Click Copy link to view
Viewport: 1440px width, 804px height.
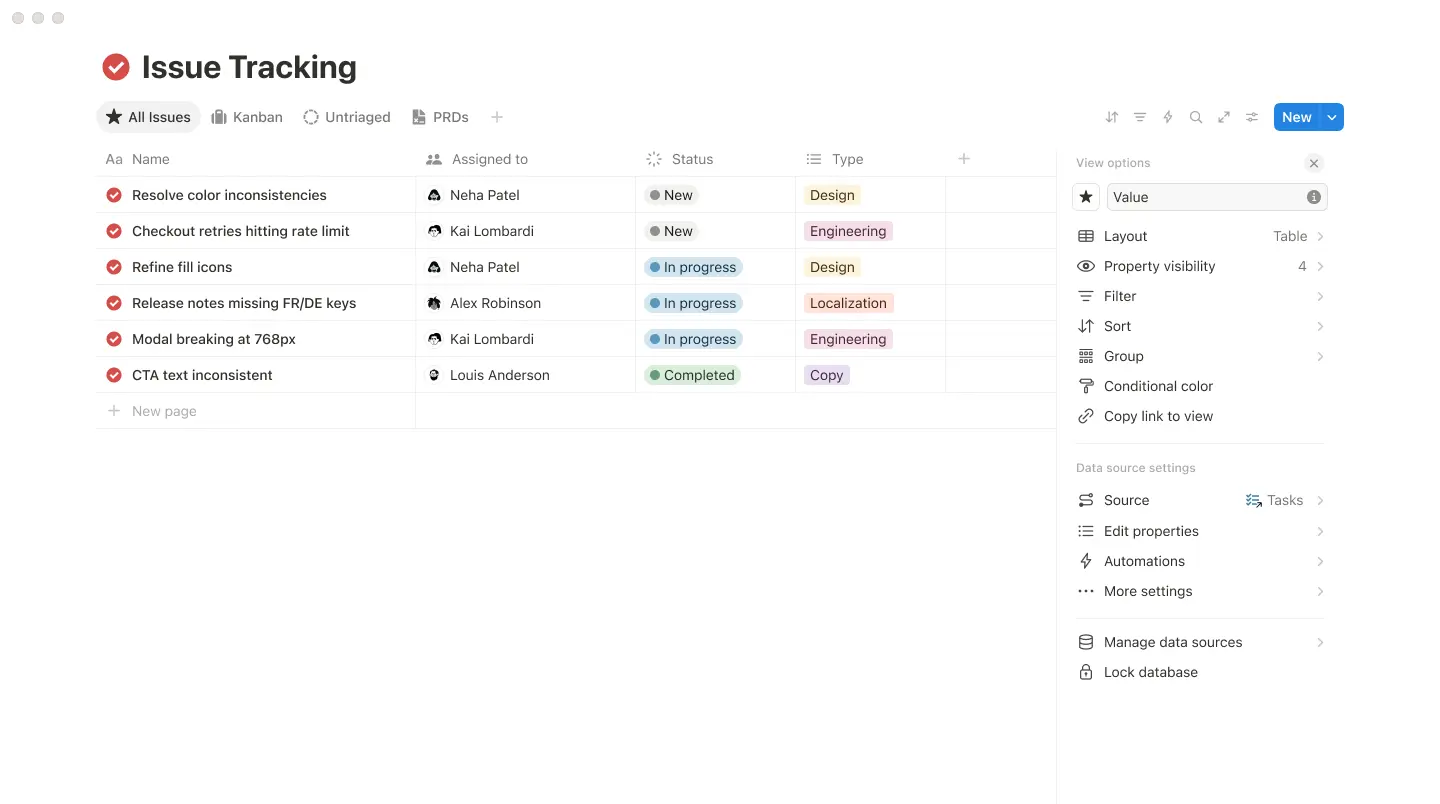point(1158,416)
